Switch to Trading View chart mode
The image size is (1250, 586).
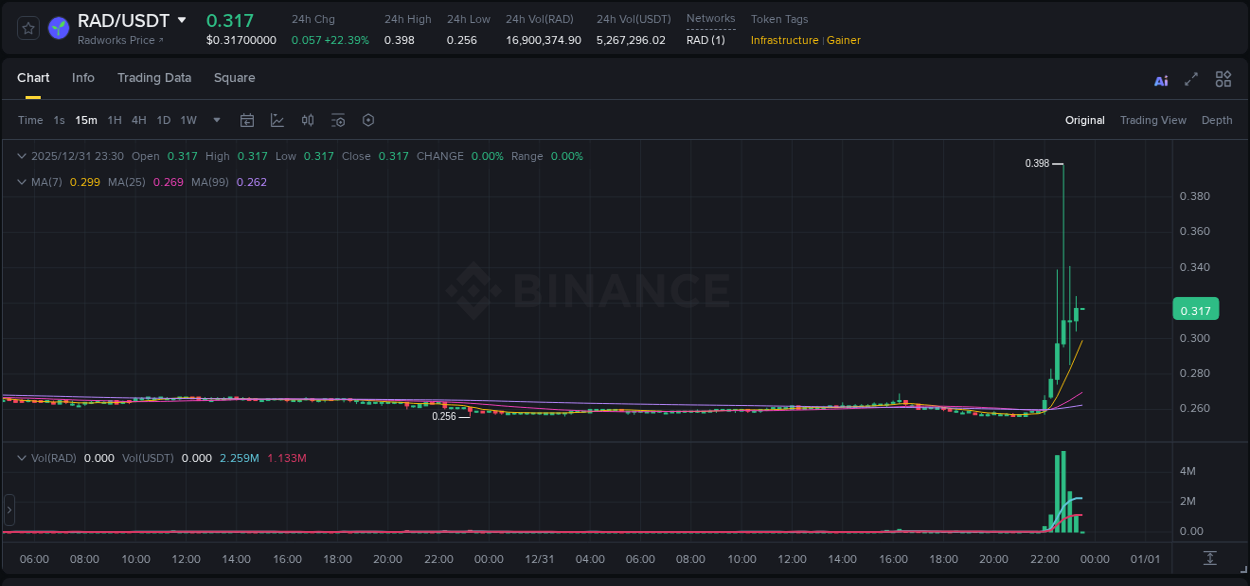point(1153,120)
